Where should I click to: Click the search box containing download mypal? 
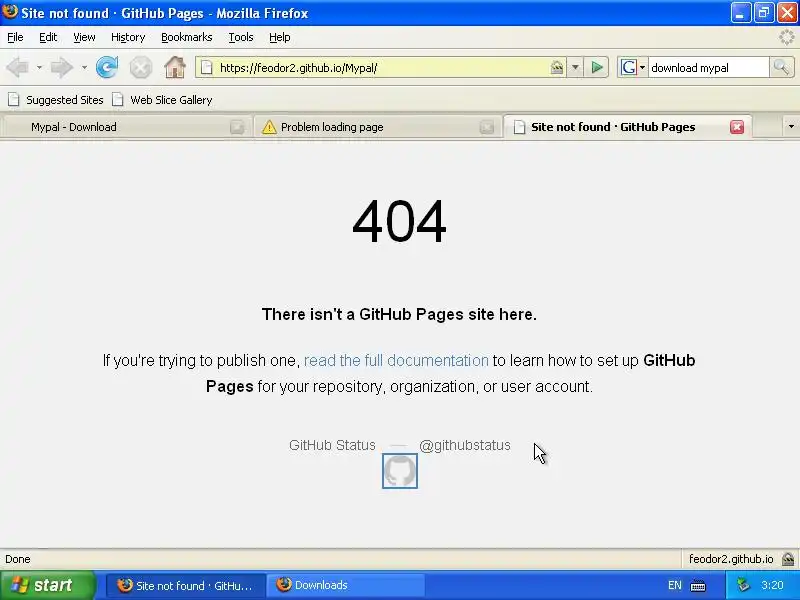pos(708,67)
